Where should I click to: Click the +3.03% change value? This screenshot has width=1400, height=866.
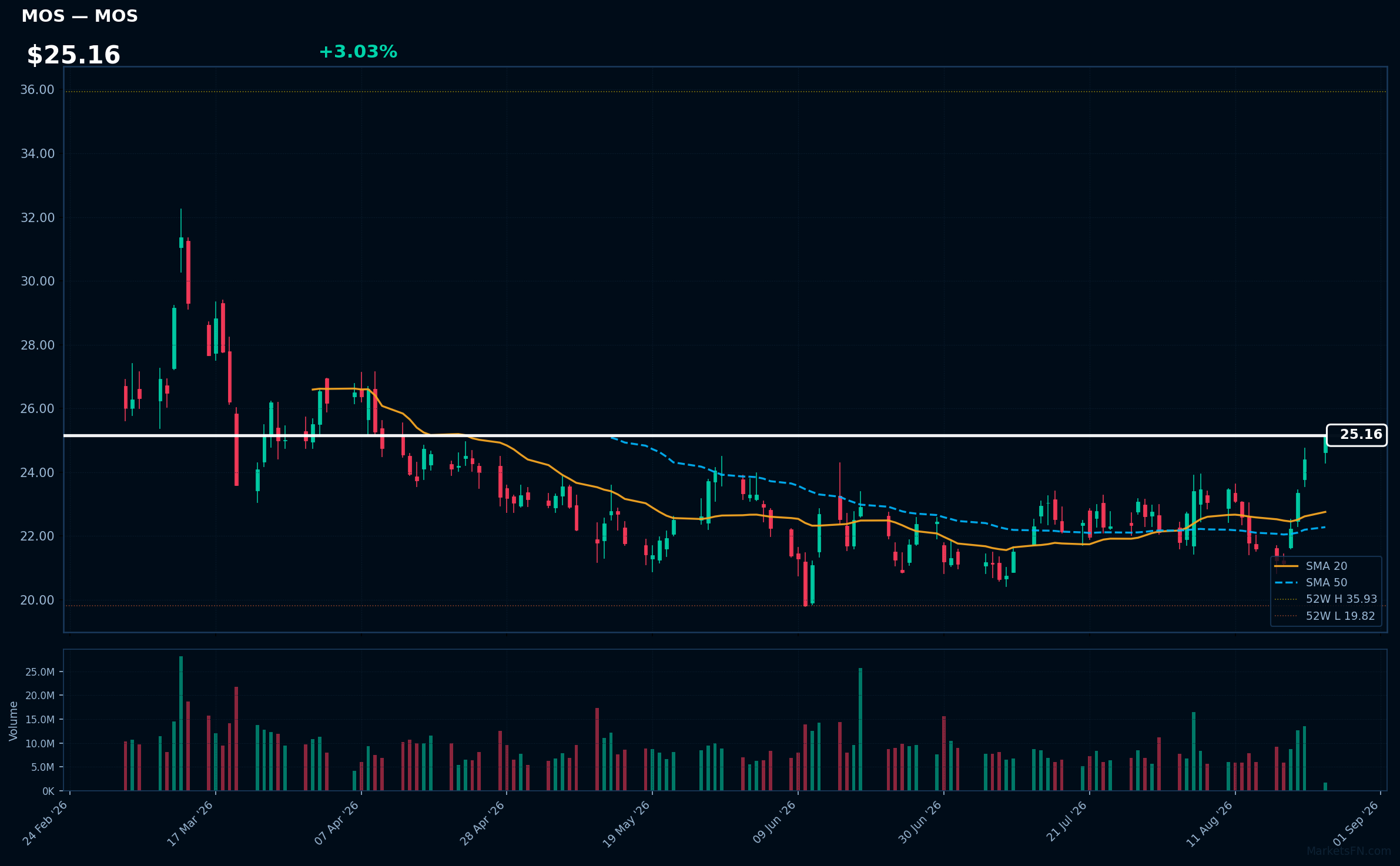(x=358, y=52)
